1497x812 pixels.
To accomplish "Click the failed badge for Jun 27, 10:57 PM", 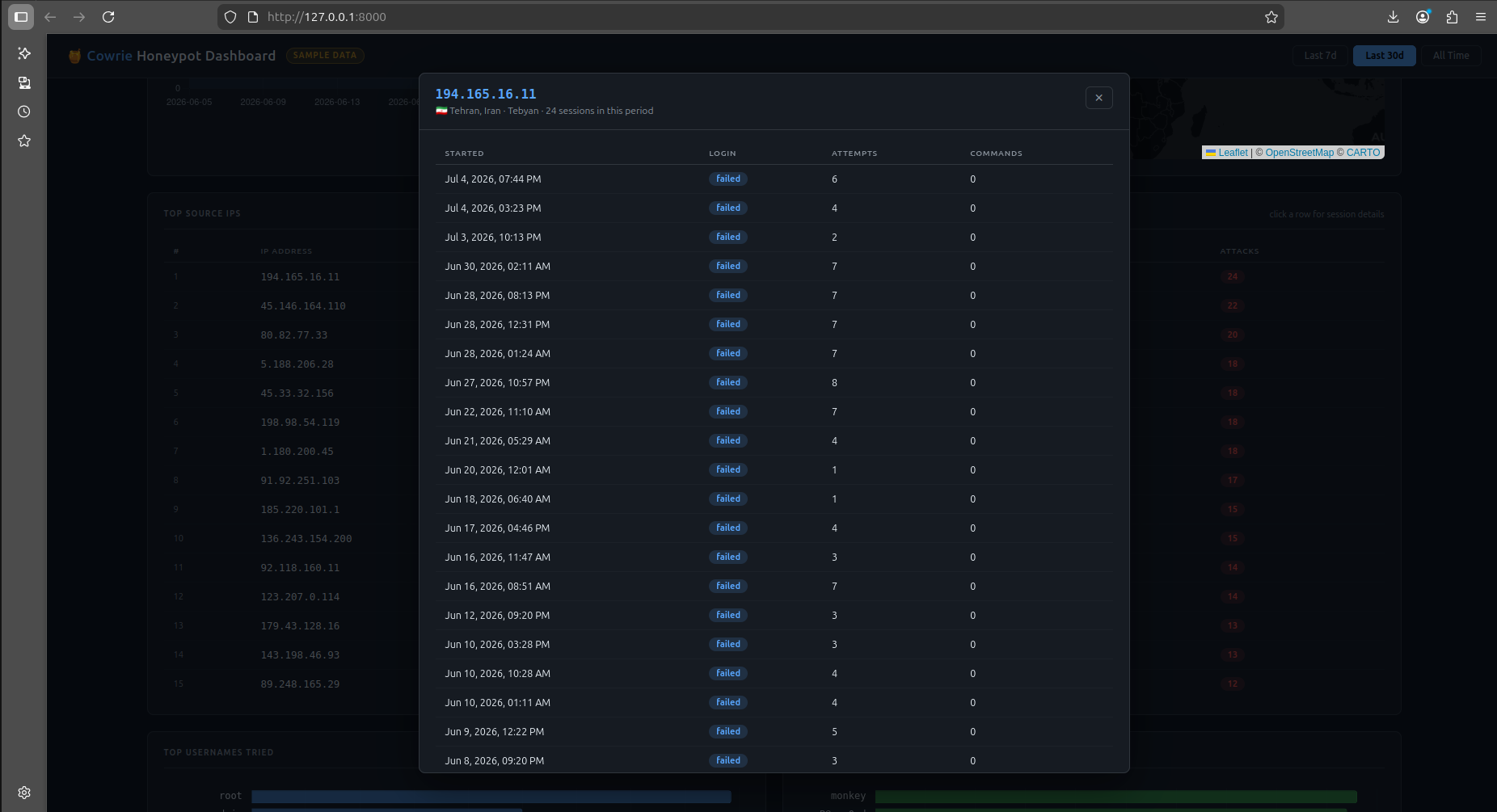I will (728, 383).
